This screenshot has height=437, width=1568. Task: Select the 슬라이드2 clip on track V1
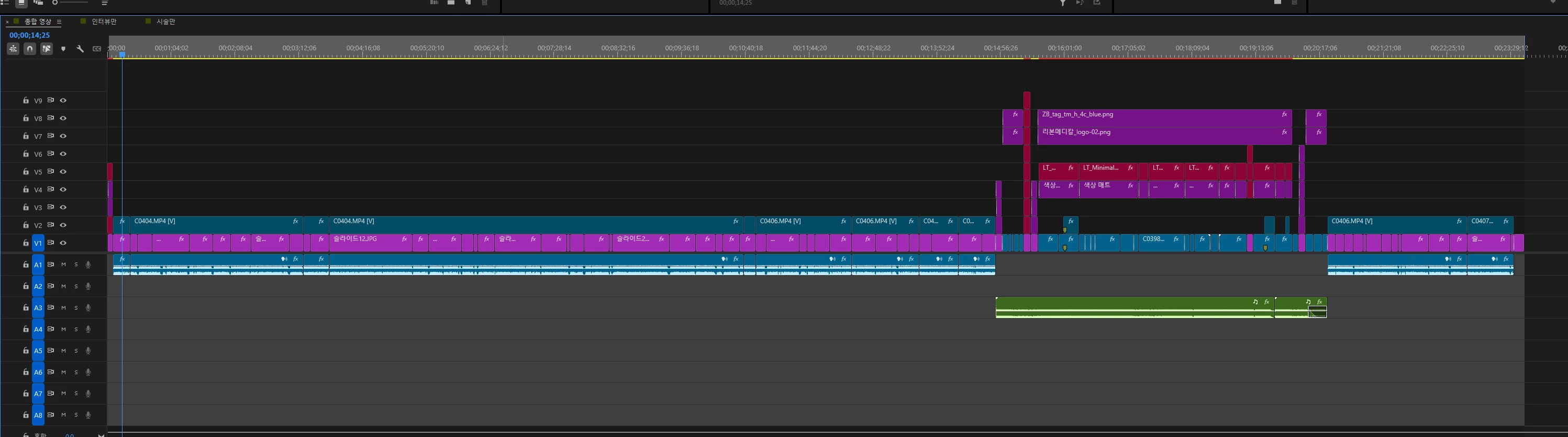tap(640, 243)
